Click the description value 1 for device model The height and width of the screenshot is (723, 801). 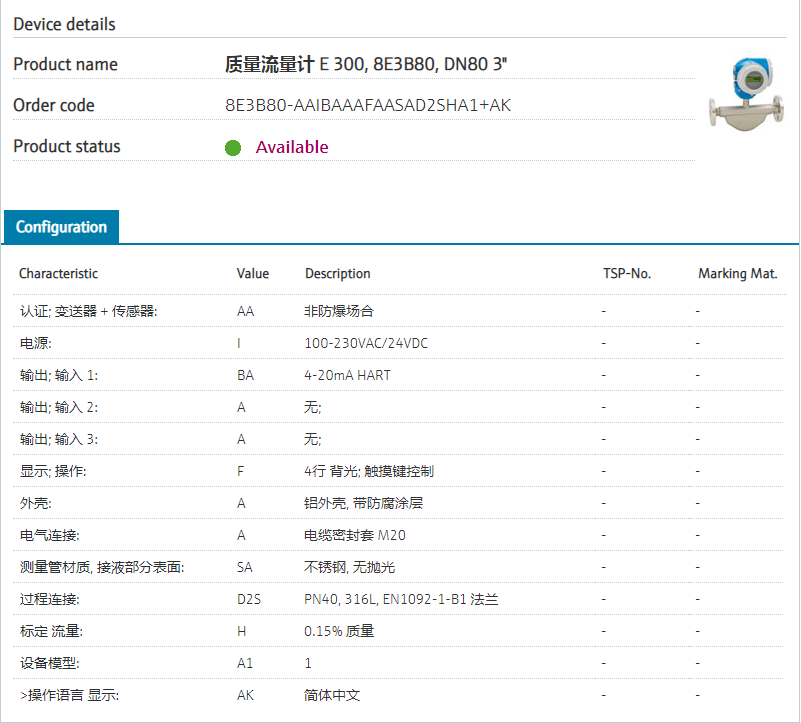[308, 663]
